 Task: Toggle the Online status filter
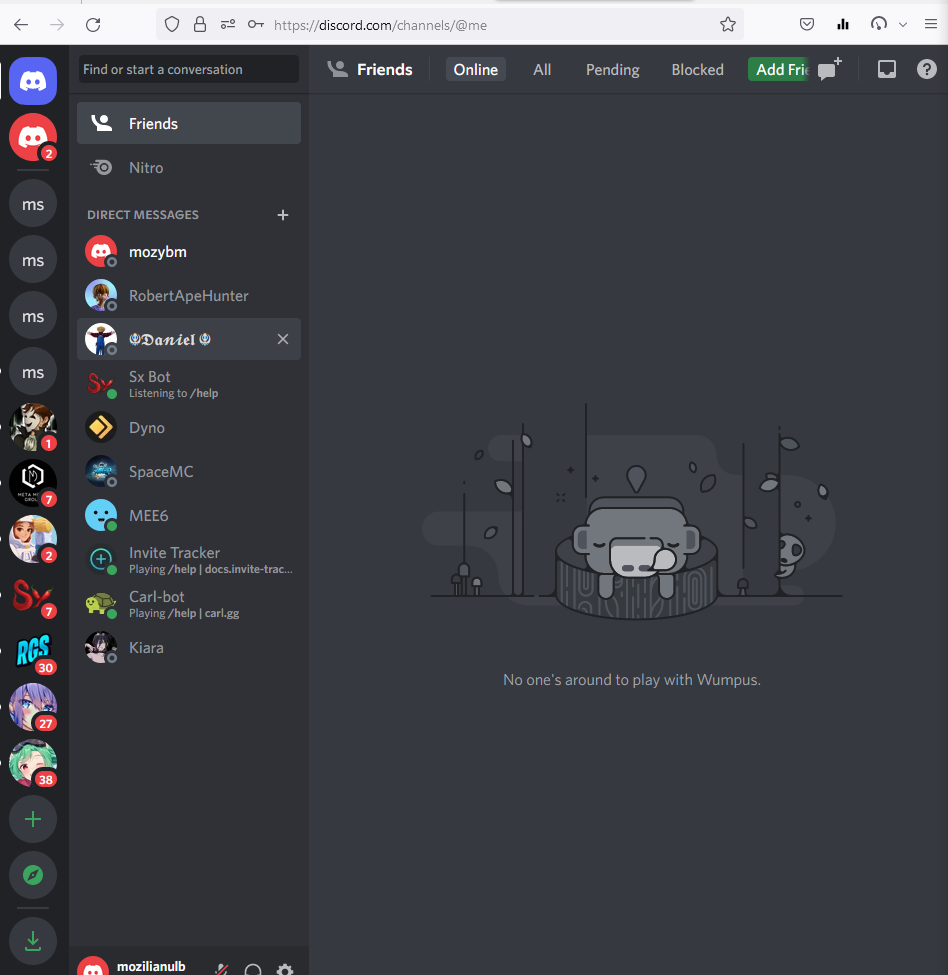(x=475, y=69)
